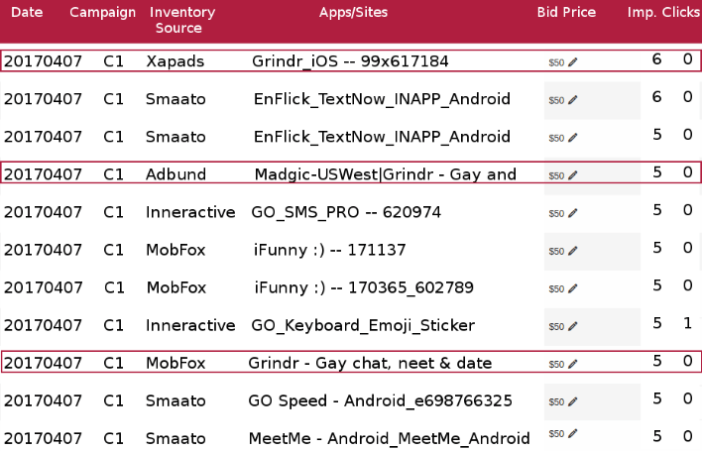Image resolution: width=702 pixels, height=451 pixels.
Task: Click the Inventory Source column header
Action: coord(182,20)
